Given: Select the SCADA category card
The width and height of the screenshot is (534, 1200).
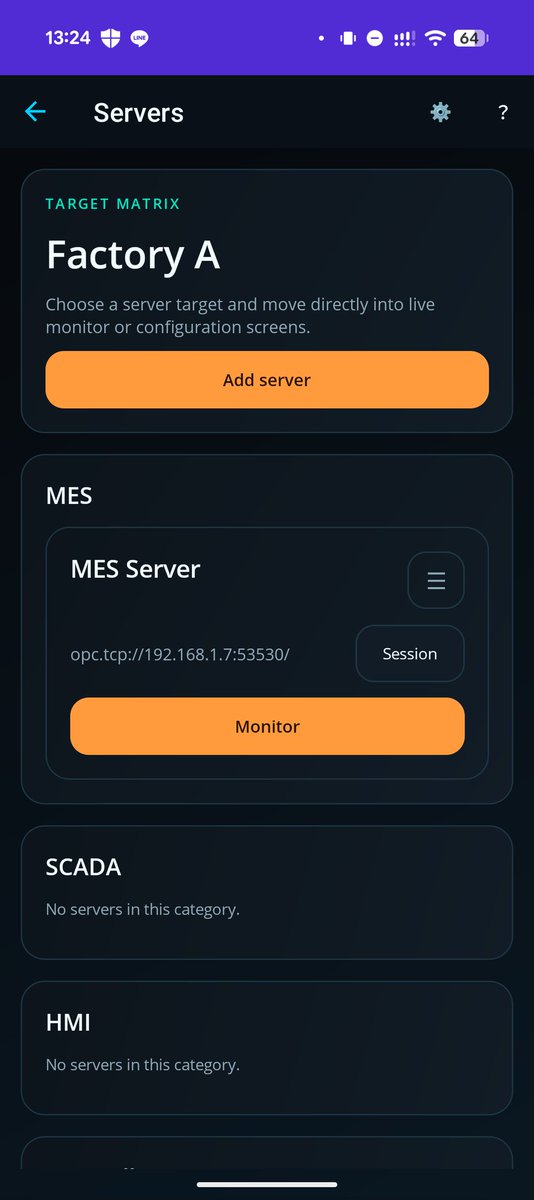Looking at the screenshot, I should (x=267, y=892).
